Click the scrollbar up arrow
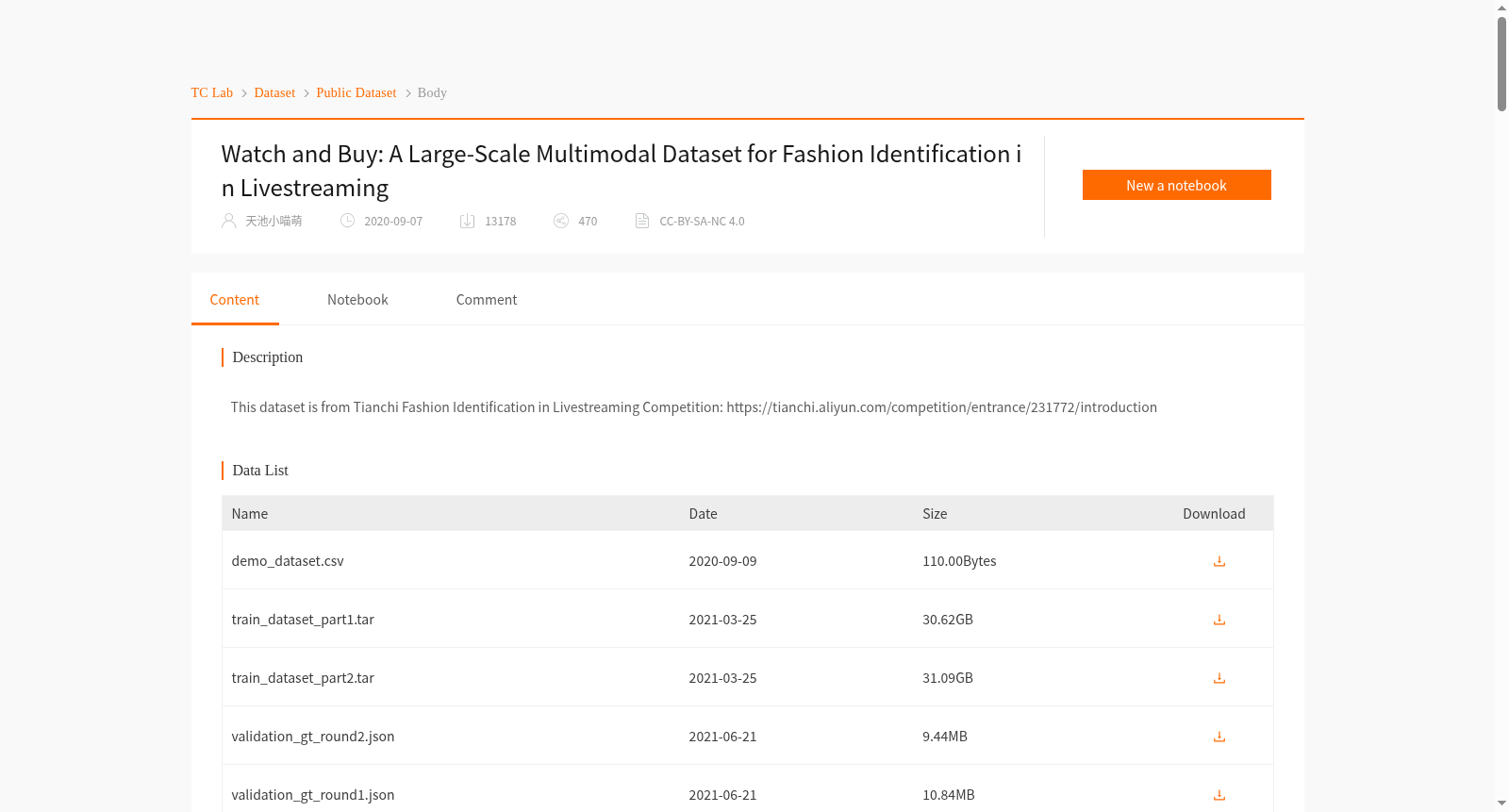This screenshot has width=1509, height=812. pos(1501,8)
